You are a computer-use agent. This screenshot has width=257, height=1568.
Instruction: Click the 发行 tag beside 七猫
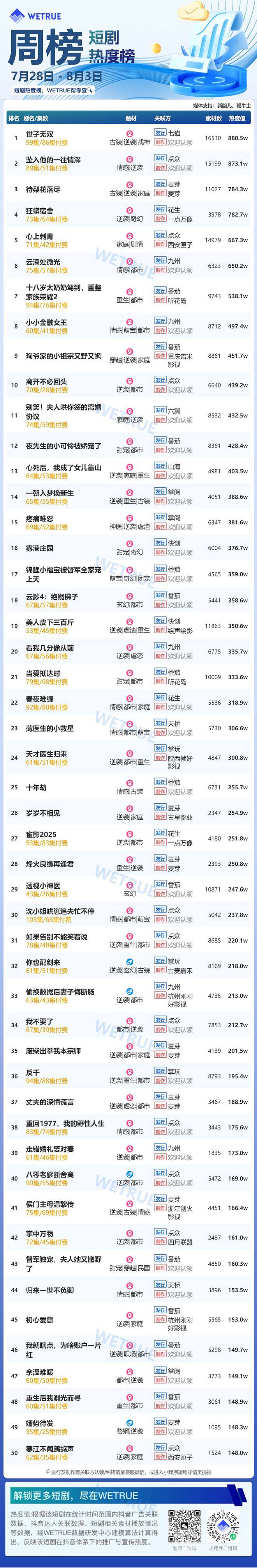tap(160, 133)
